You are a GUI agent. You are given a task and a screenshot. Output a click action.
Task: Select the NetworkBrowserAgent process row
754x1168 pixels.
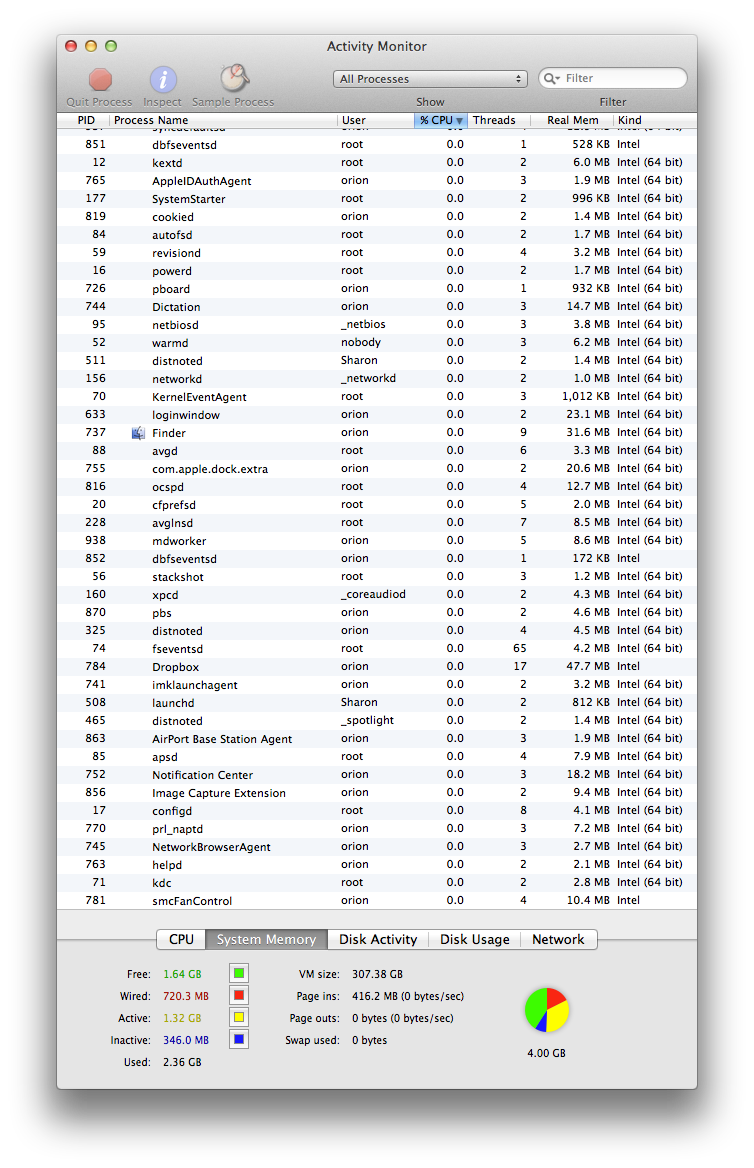click(x=377, y=847)
